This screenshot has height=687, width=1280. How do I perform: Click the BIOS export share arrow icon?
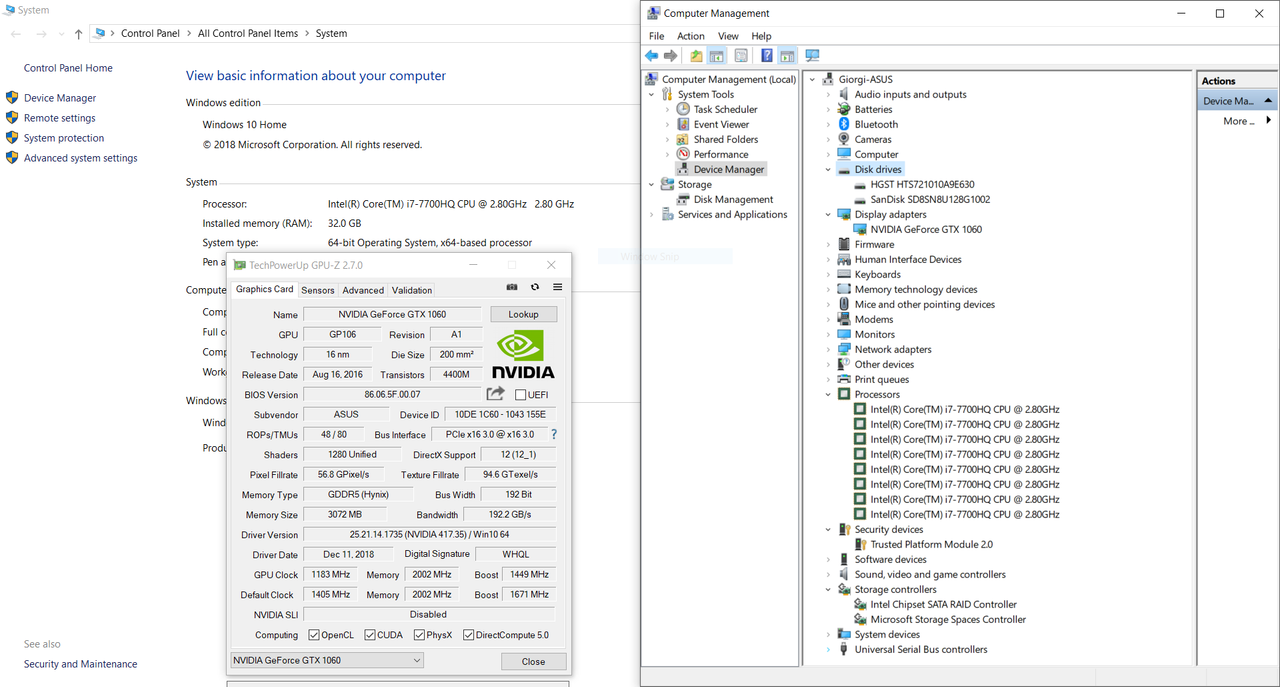pos(496,394)
